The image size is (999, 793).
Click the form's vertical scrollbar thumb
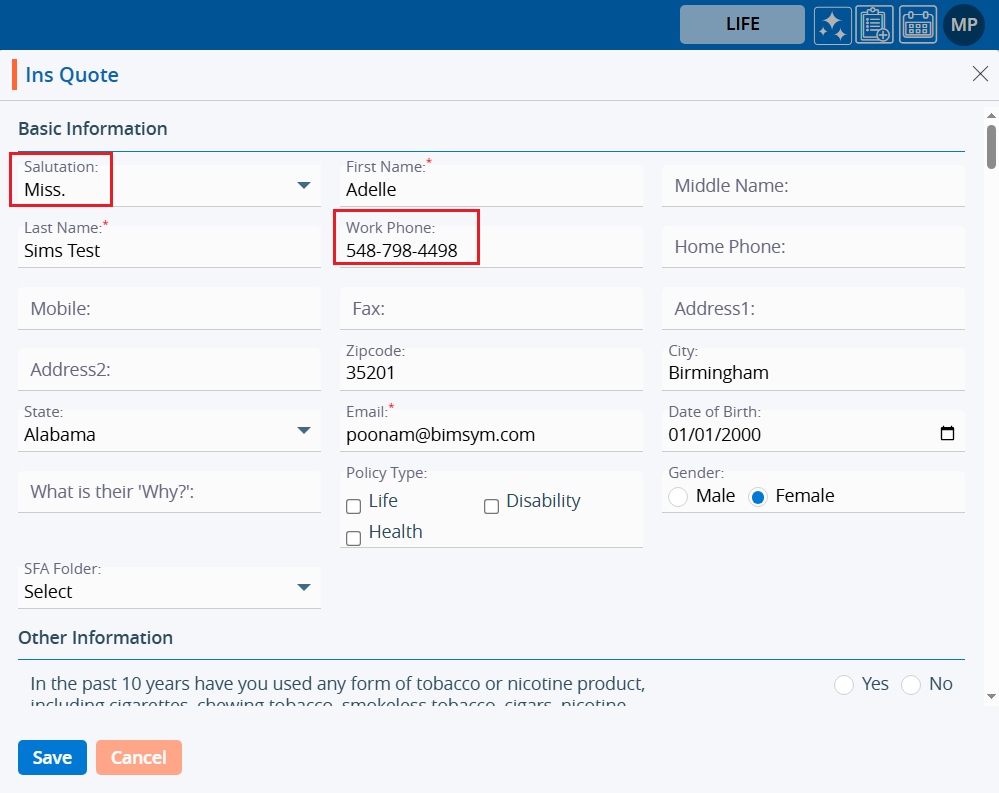point(991,146)
